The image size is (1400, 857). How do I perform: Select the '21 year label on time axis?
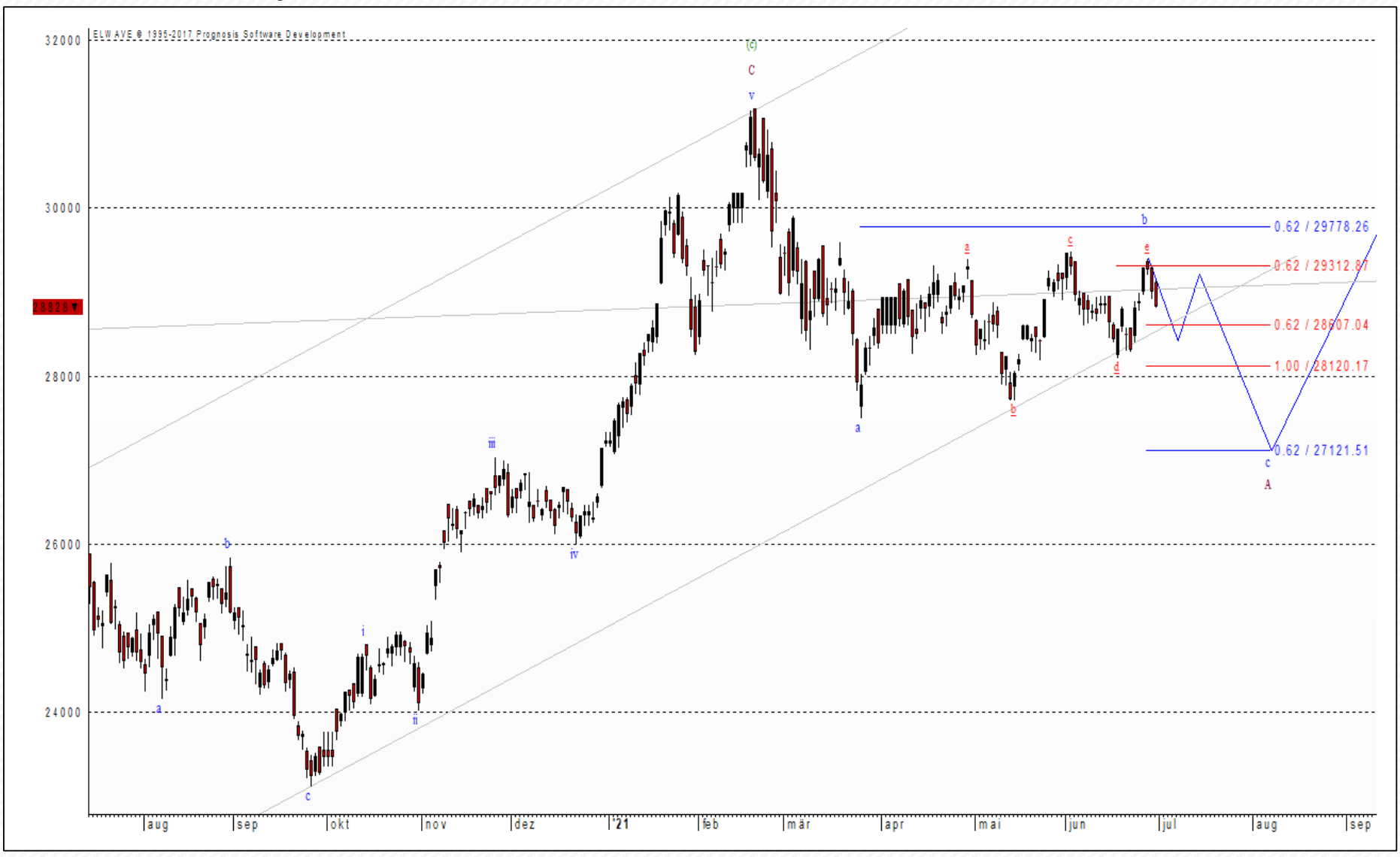pyautogui.click(x=620, y=825)
